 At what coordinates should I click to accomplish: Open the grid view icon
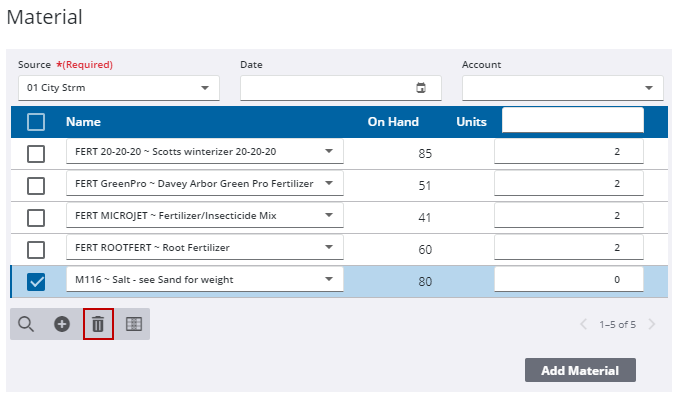pos(133,324)
